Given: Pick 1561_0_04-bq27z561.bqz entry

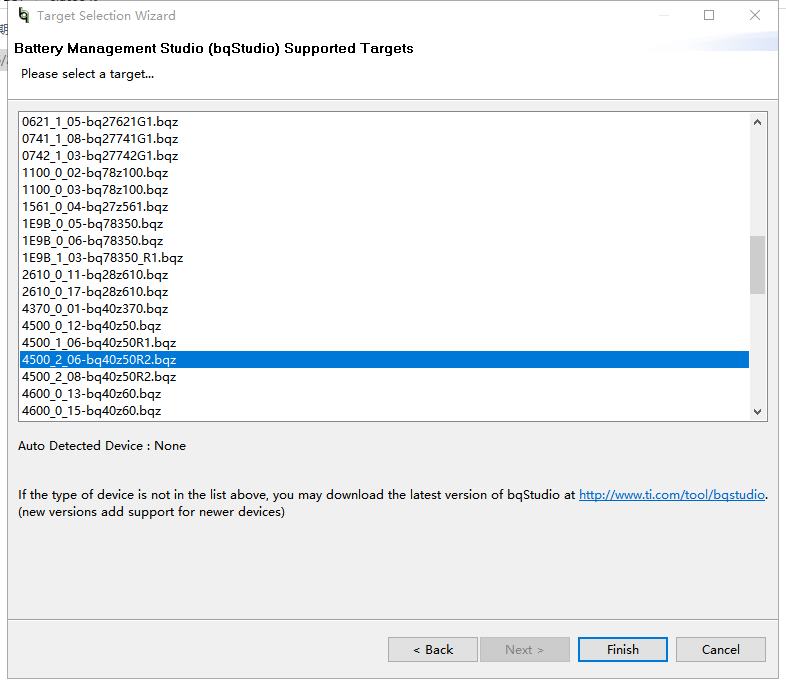Looking at the screenshot, I should (95, 207).
